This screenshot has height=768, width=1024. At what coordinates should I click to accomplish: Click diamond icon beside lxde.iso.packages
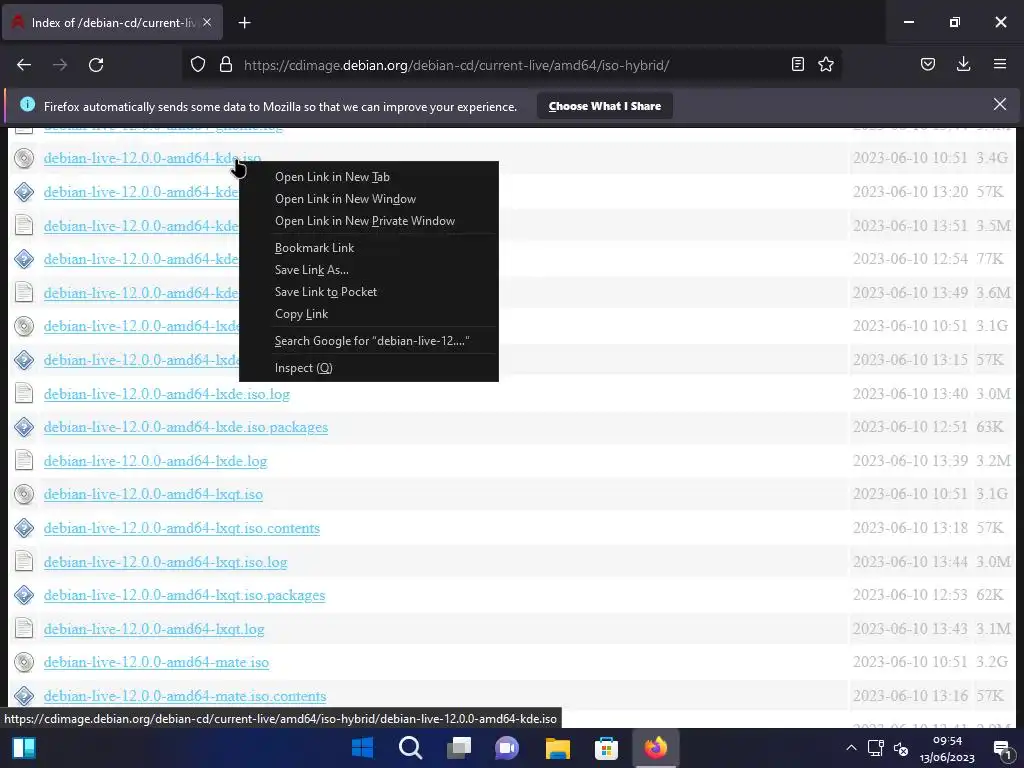pos(24,427)
